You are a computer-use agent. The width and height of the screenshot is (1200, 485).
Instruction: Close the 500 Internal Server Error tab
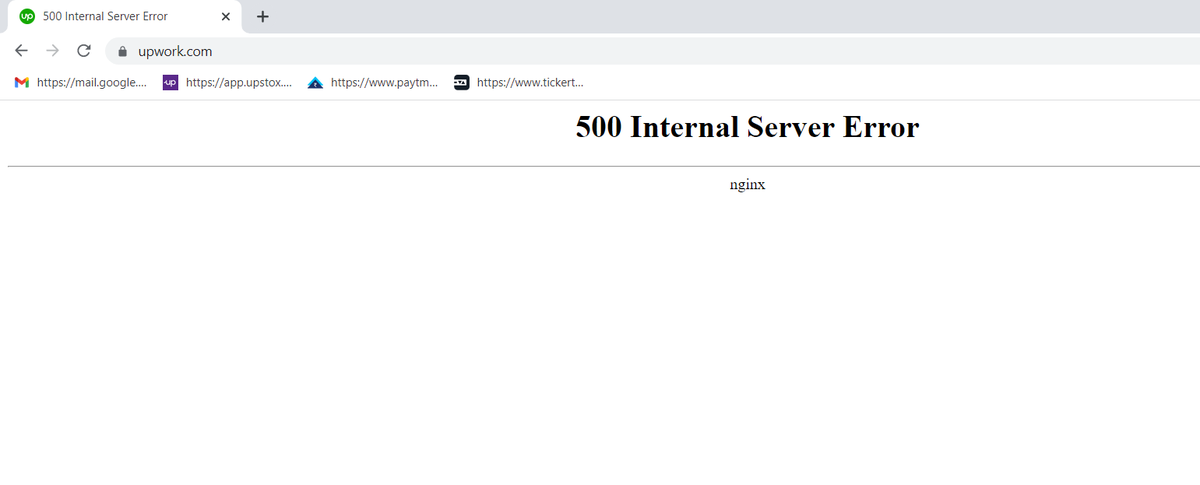point(226,16)
